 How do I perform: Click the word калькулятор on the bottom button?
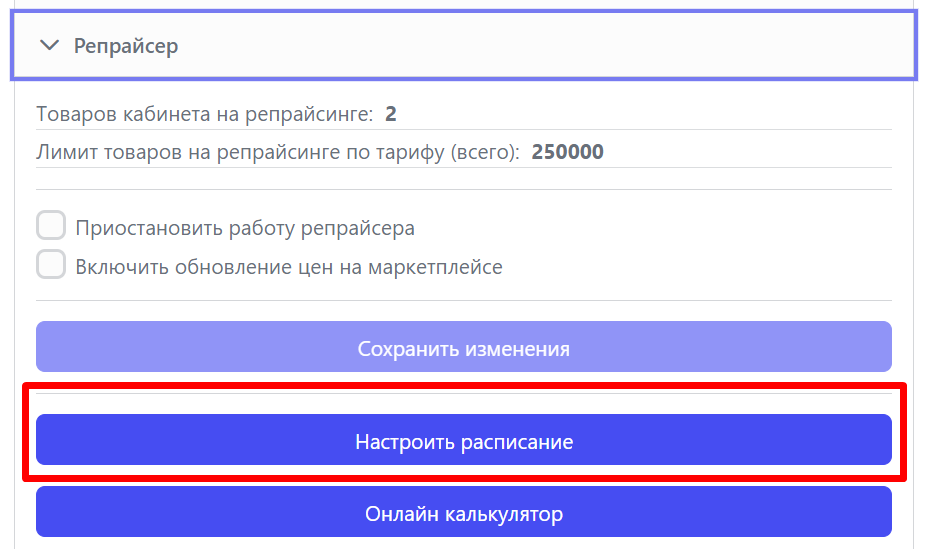[504, 514]
